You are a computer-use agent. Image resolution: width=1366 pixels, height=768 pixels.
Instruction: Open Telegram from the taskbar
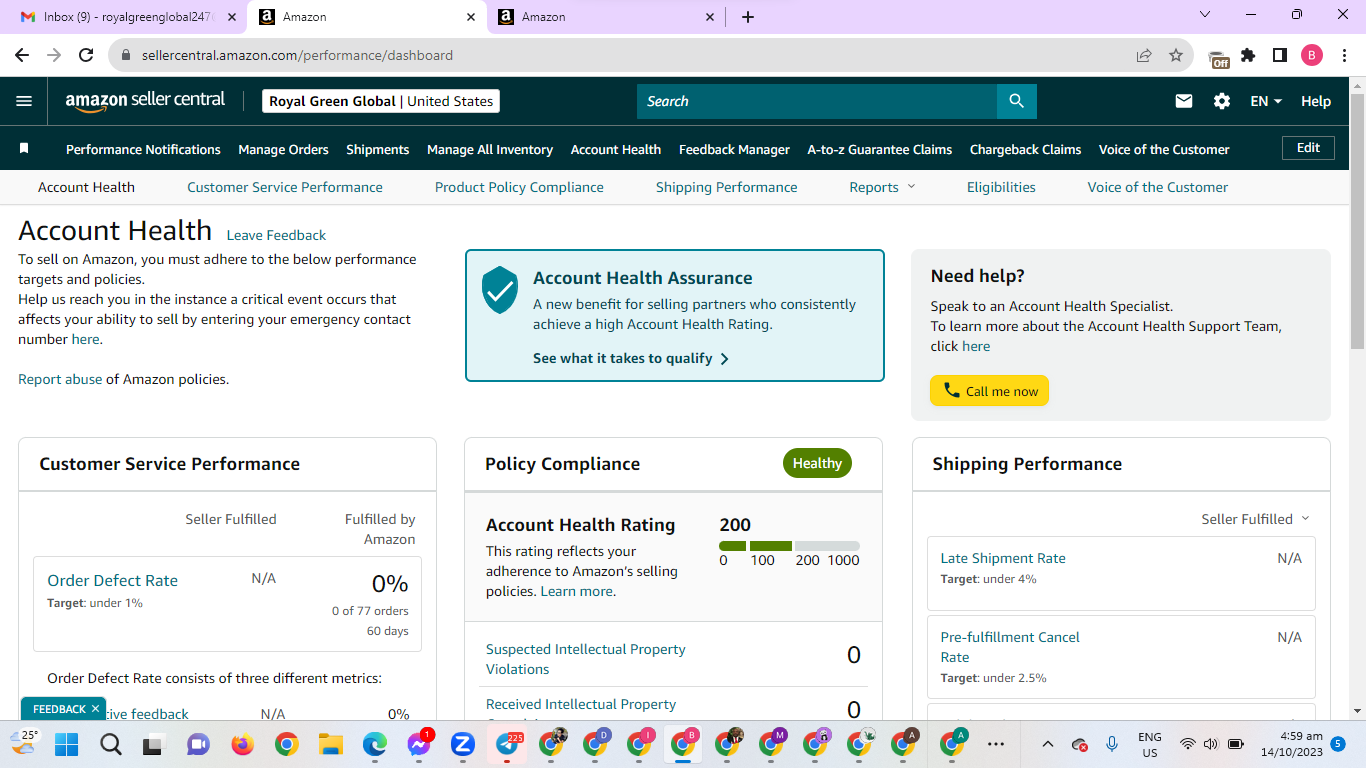[508, 744]
